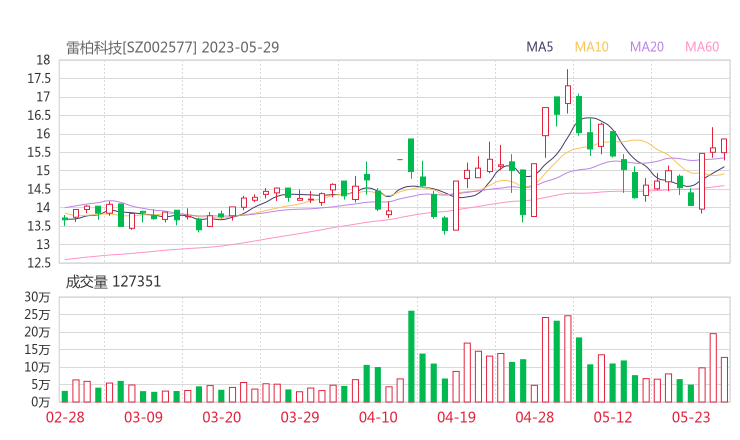Click the 04-28 date axis label
740x440 pixels.
[535, 417]
